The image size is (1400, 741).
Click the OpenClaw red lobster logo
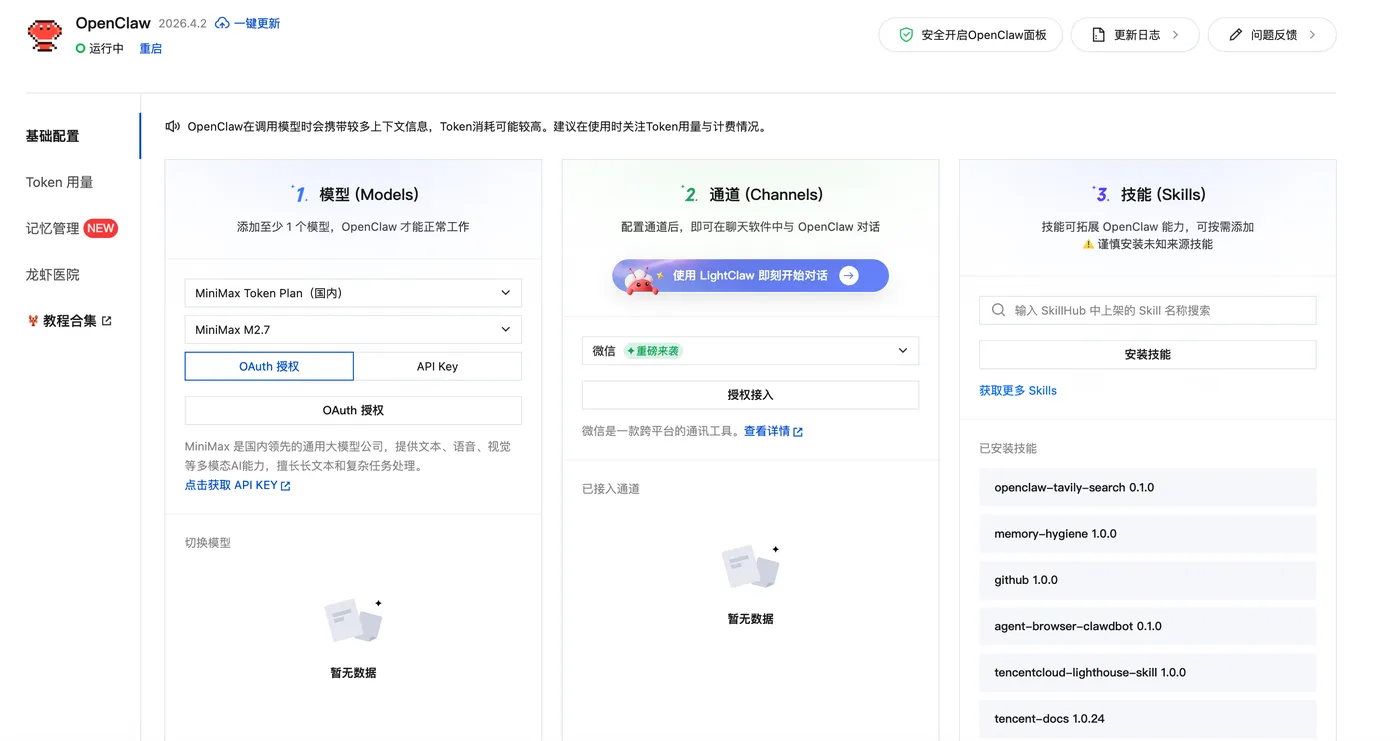point(44,35)
